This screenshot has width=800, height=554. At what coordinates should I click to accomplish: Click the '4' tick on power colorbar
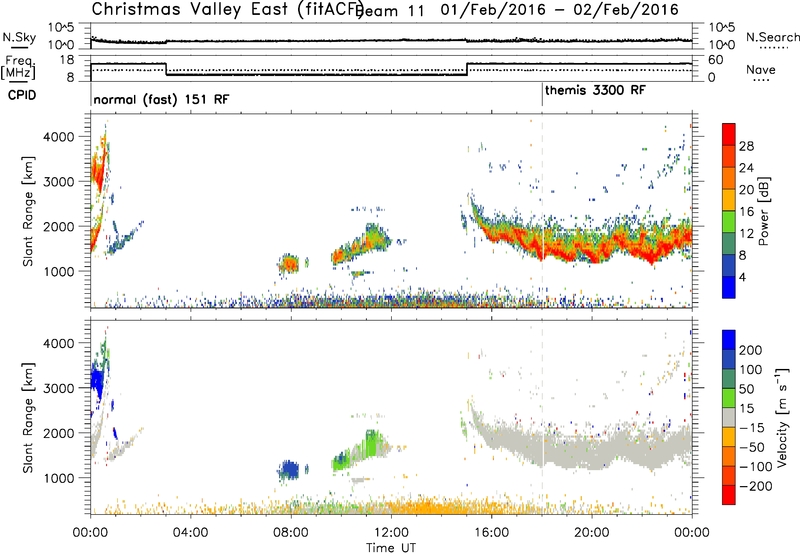point(743,277)
